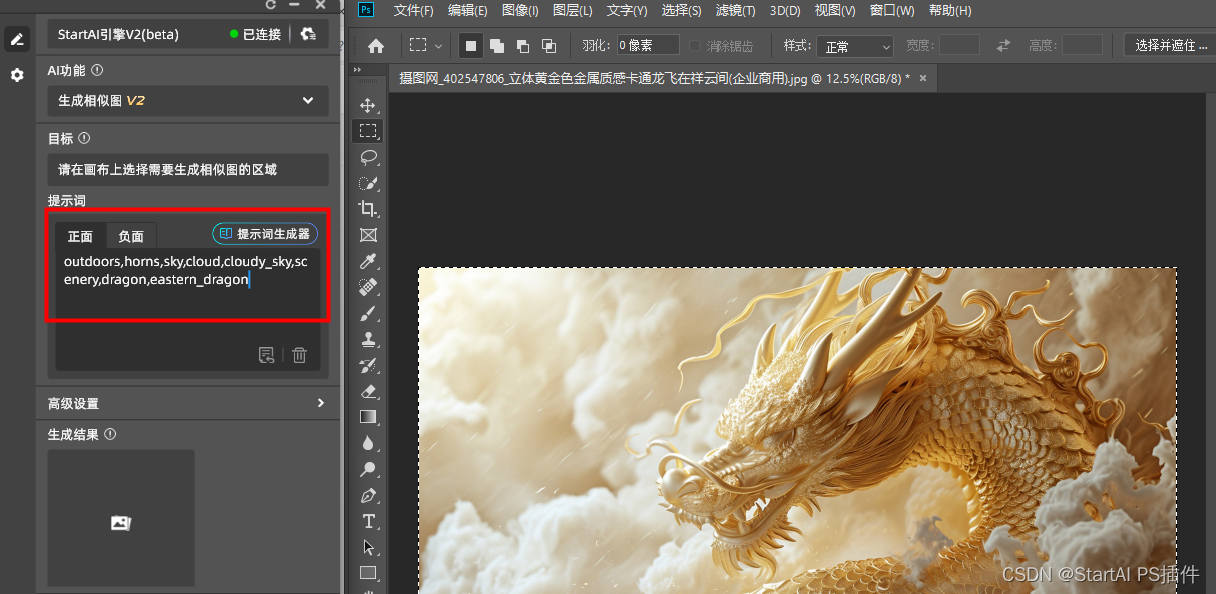Viewport: 1216px width, 594px height.
Task: Click the StartAI engine switch icon
Action: (x=308, y=34)
